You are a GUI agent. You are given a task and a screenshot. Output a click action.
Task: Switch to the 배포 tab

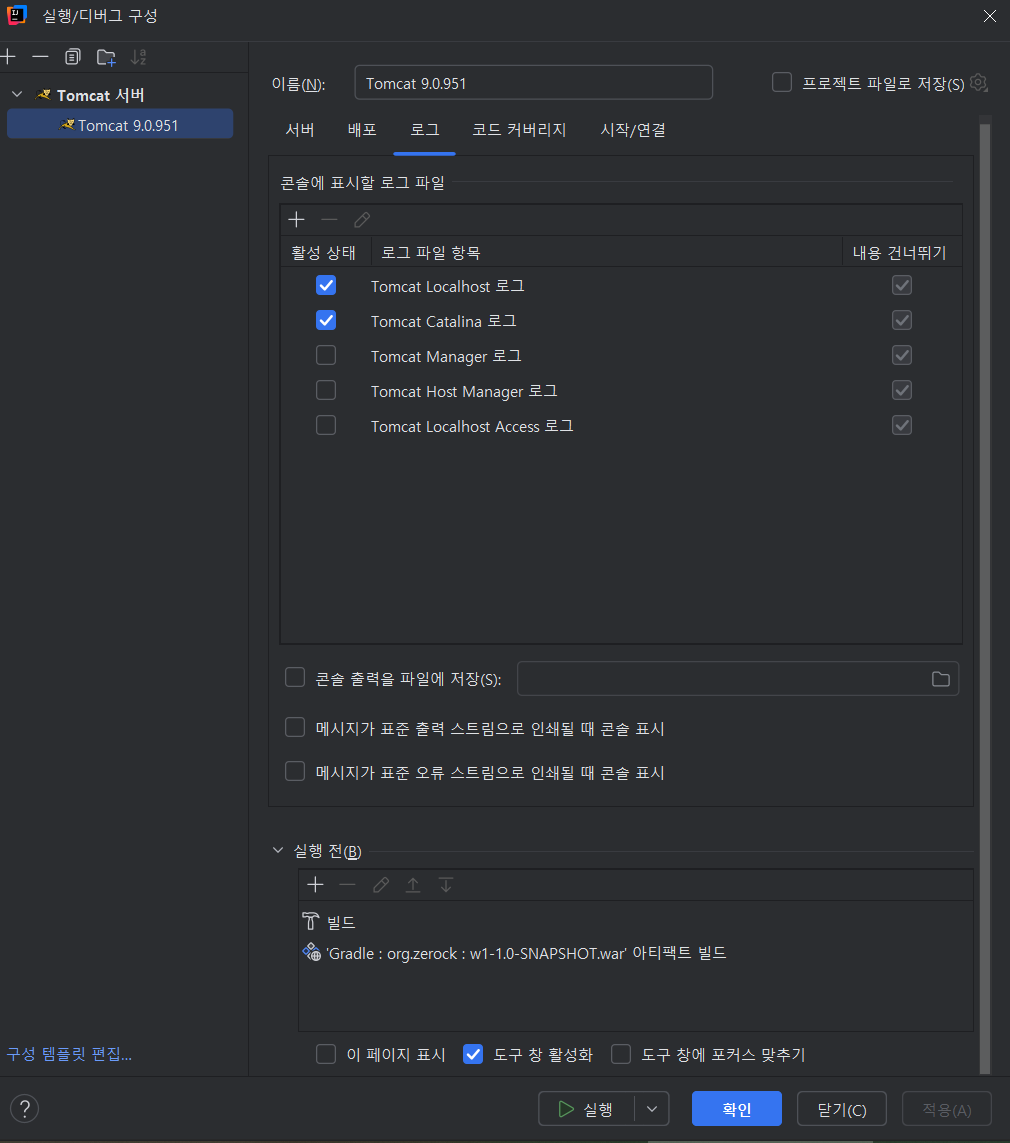click(362, 130)
